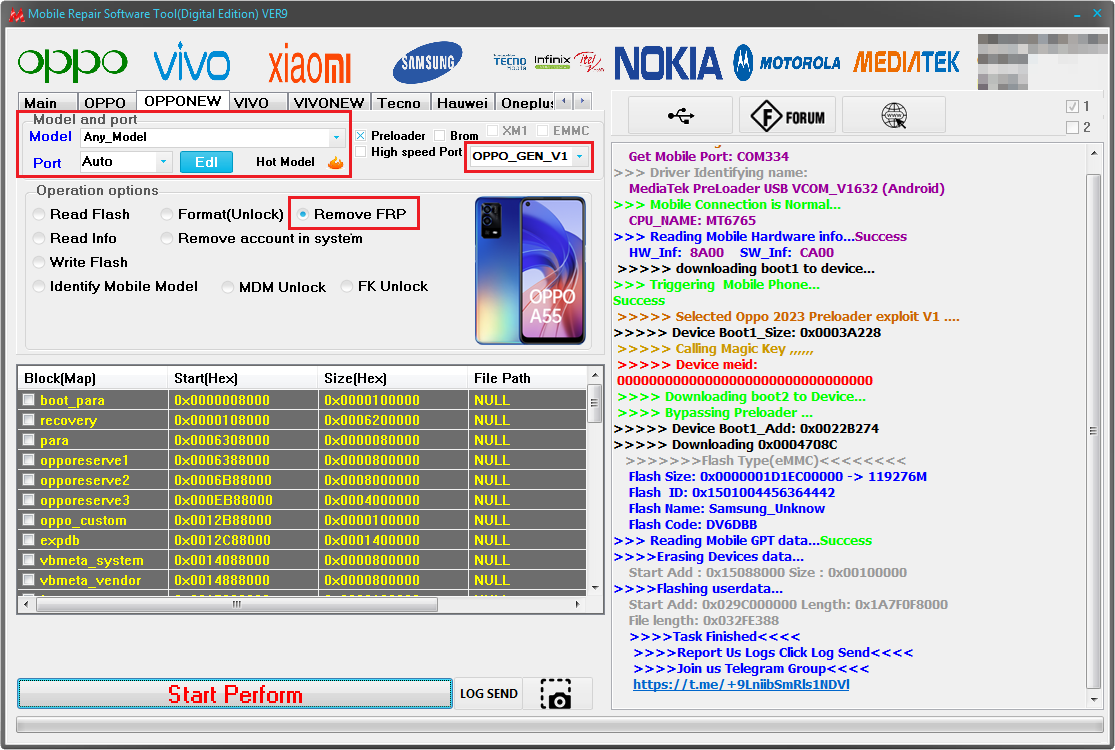Click the MediaTek brand logo

point(906,63)
